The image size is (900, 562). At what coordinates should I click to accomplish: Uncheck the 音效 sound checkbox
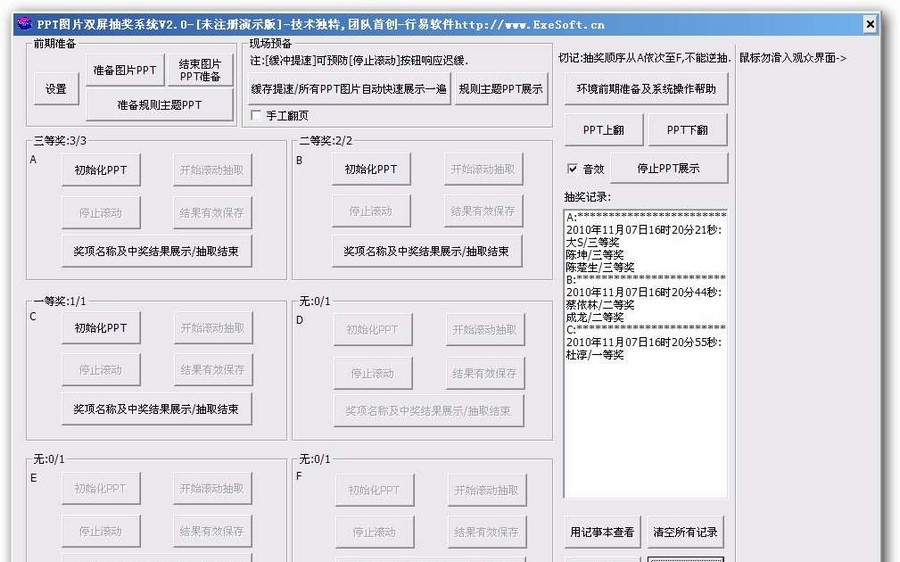coord(572,168)
